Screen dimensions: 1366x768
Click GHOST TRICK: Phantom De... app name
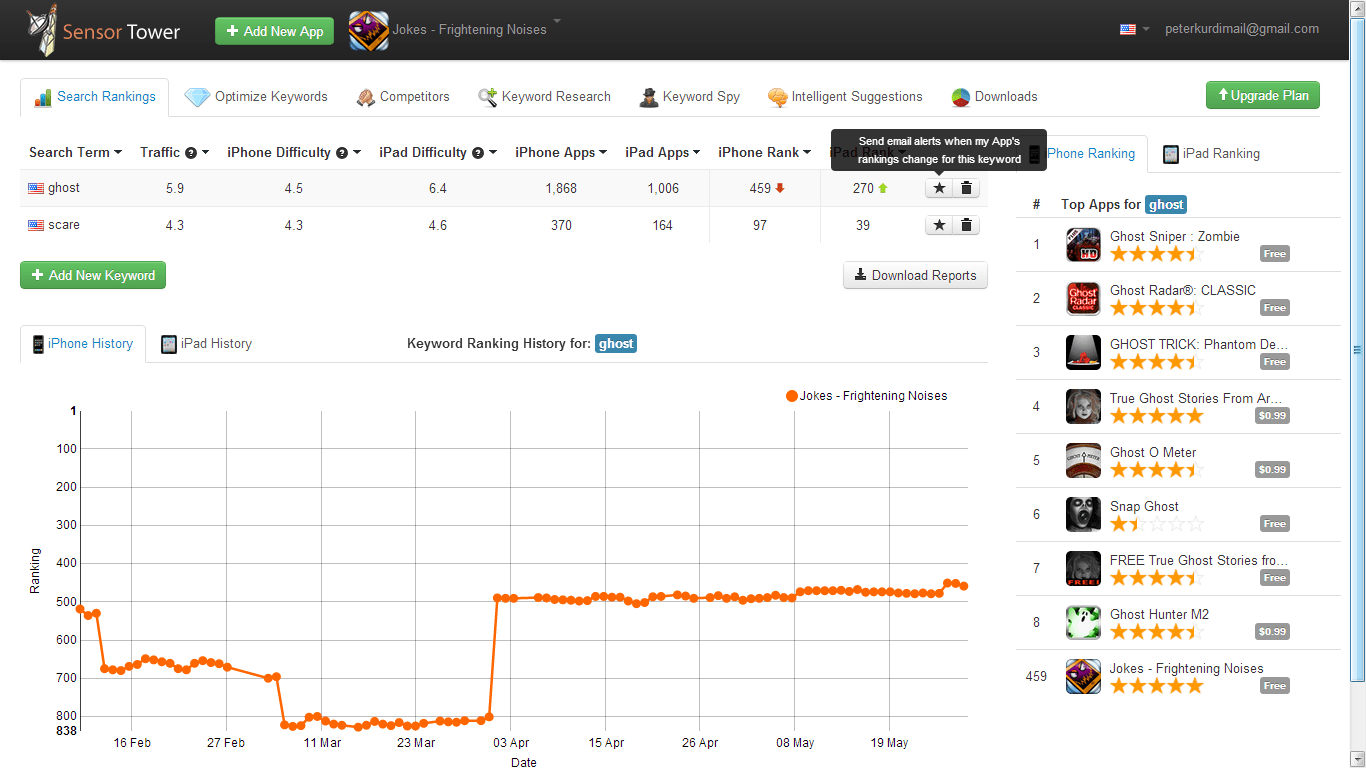tap(1198, 345)
